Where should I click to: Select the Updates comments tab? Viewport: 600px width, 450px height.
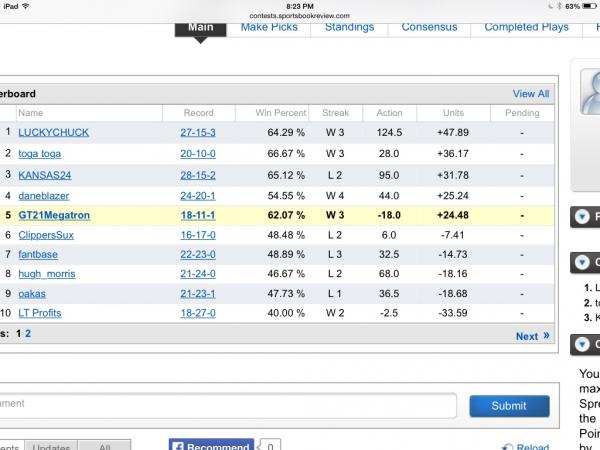tap(50, 447)
